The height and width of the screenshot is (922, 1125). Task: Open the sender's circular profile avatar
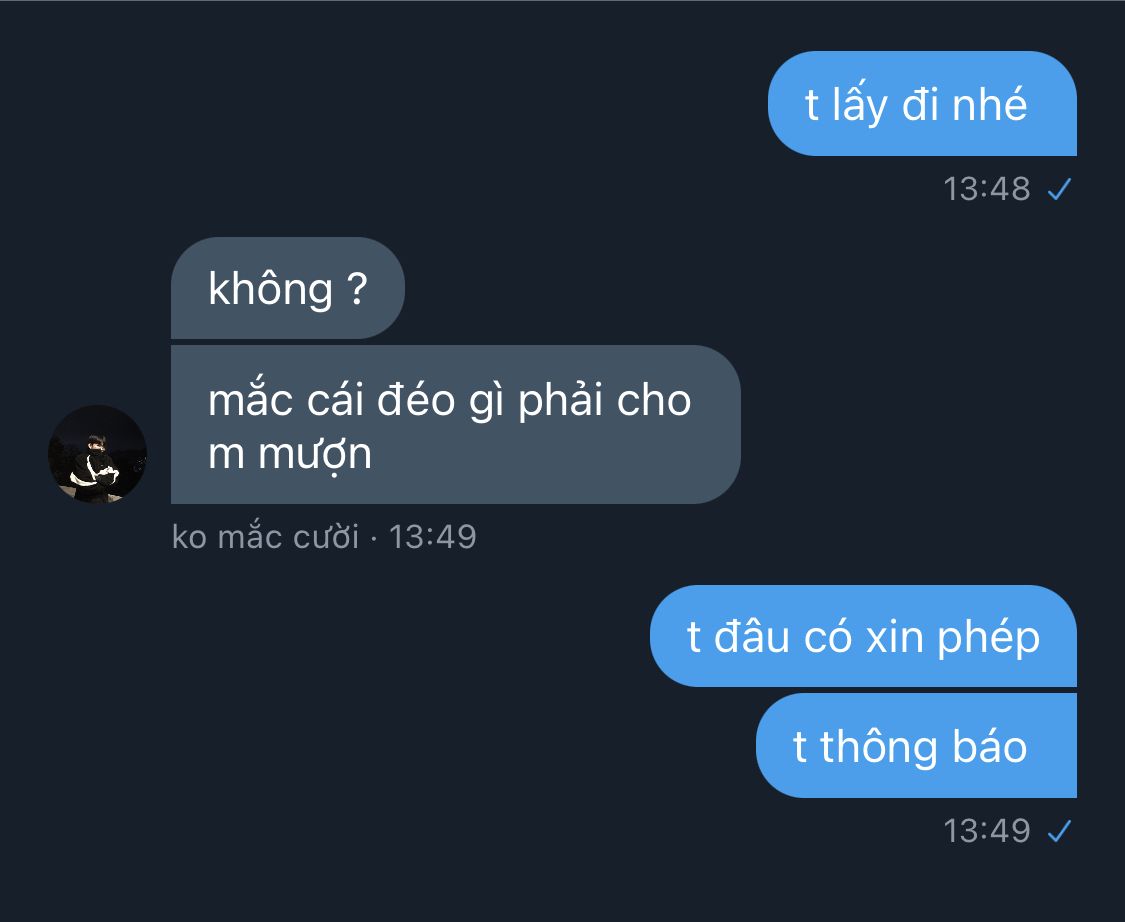pos(98,454)
